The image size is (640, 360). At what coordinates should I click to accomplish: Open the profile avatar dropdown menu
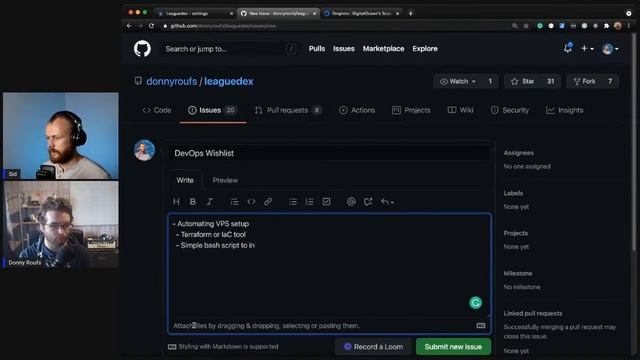pos(610,49)
